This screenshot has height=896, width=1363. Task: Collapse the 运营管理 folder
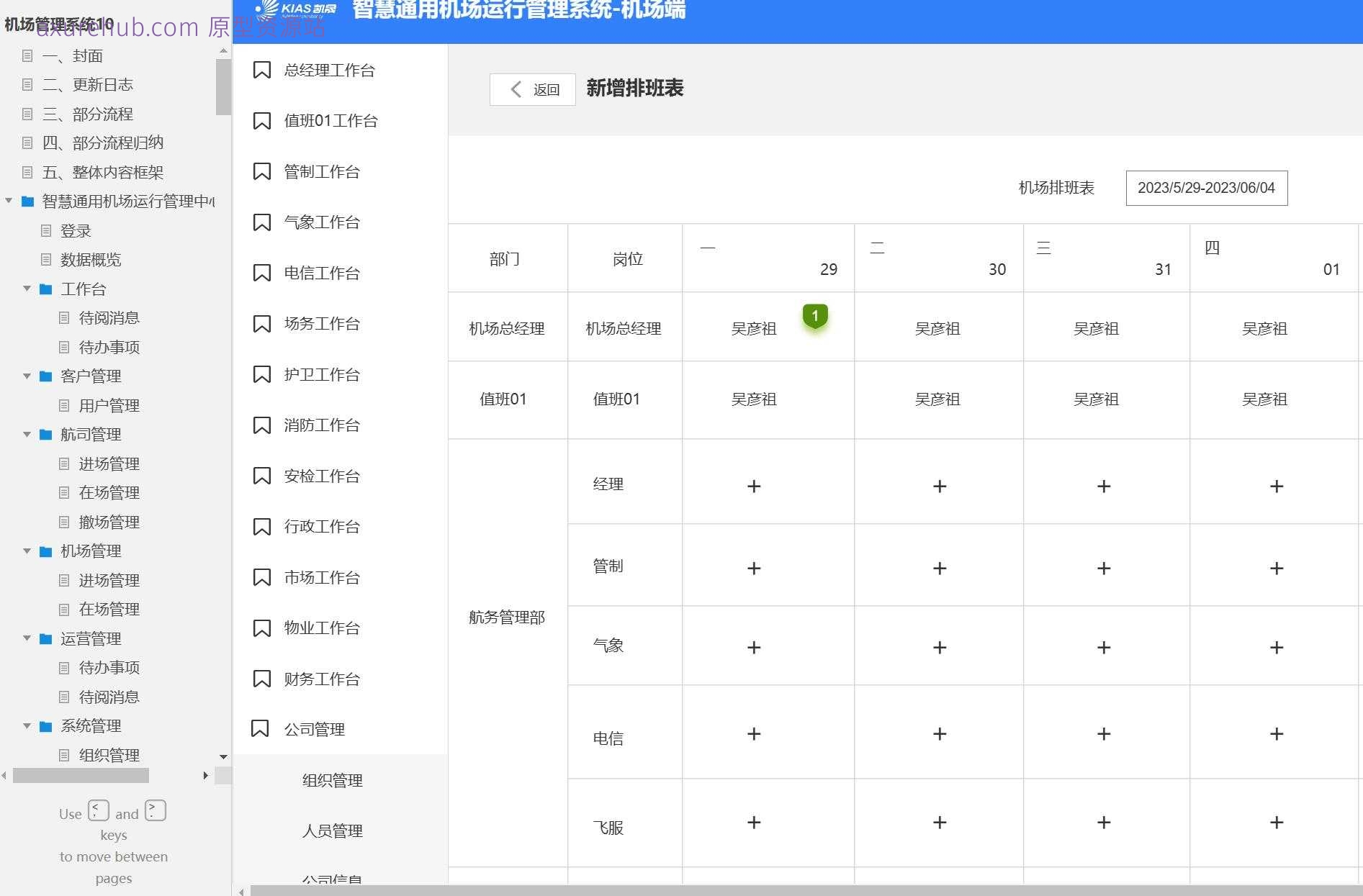click(x=27, y=638)
